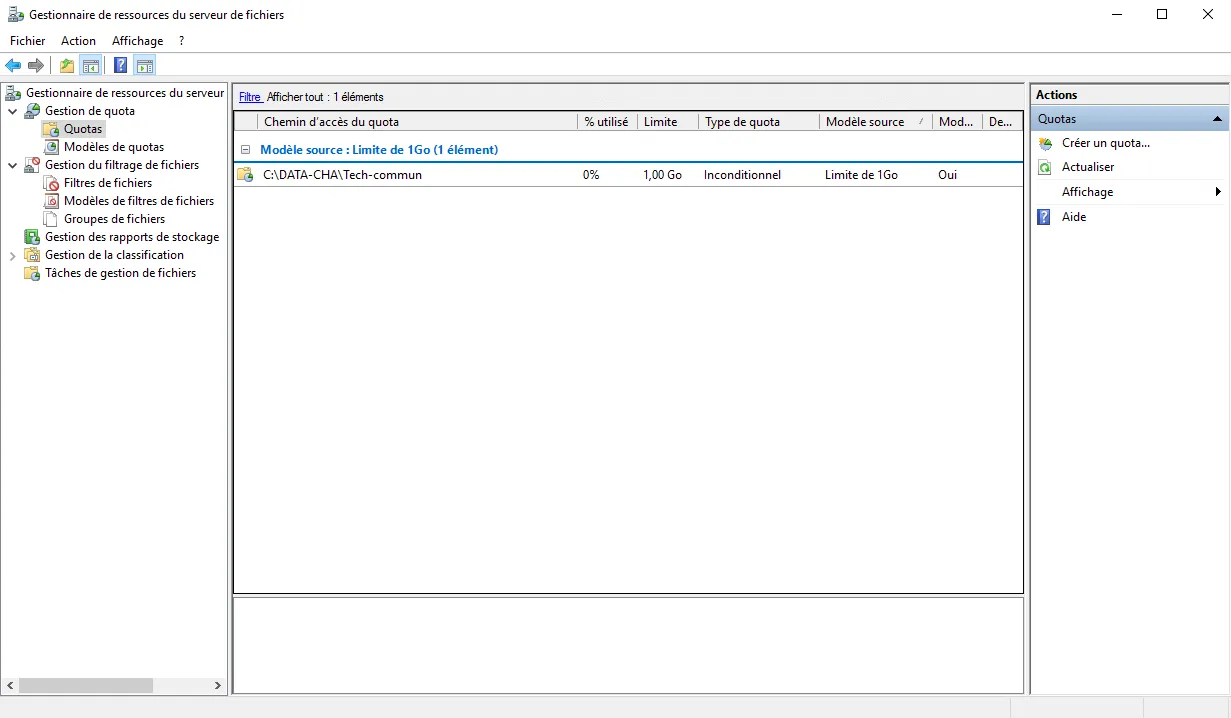Click the left pane horizontal scrollbar thumb
This screenshot has width=1231, height=718.
pos(85,686)
